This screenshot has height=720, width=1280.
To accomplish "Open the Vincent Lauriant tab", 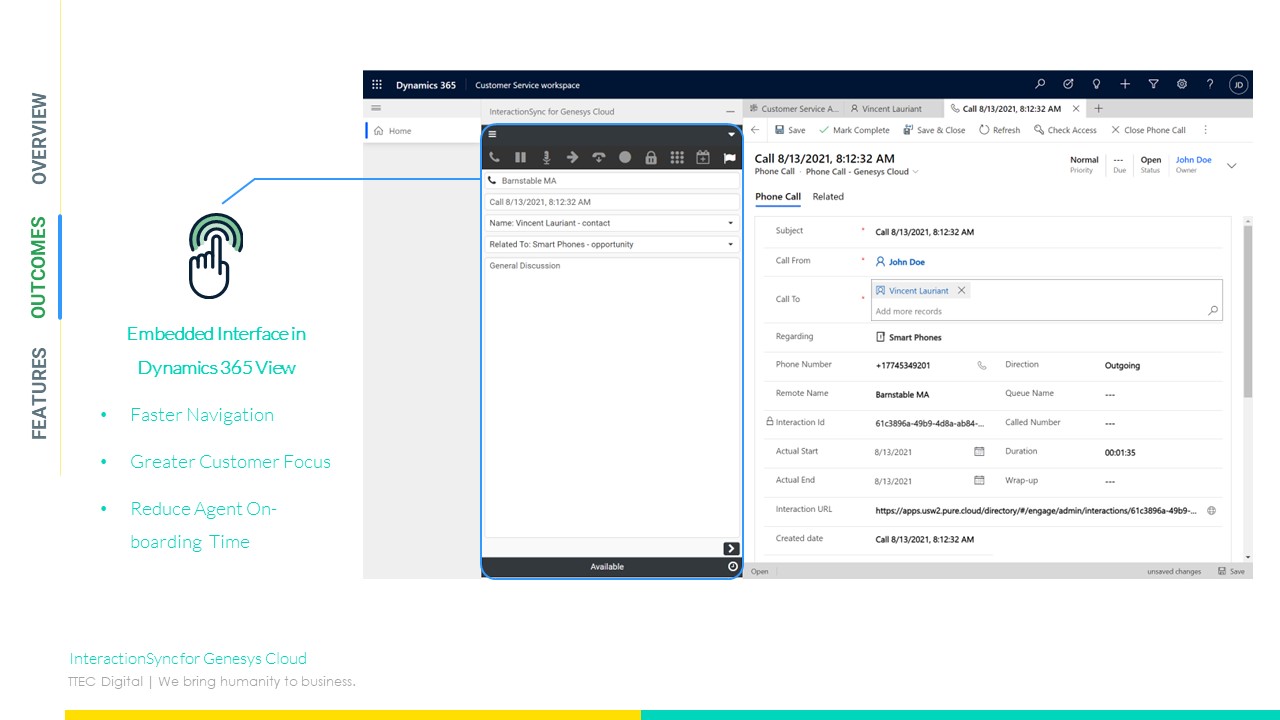I will click(889, 108).
